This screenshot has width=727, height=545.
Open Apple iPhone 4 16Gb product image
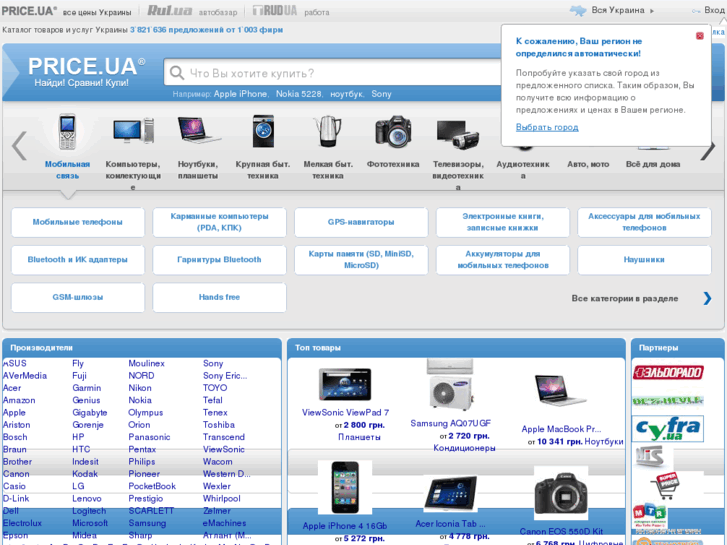(x=345, y=487)
